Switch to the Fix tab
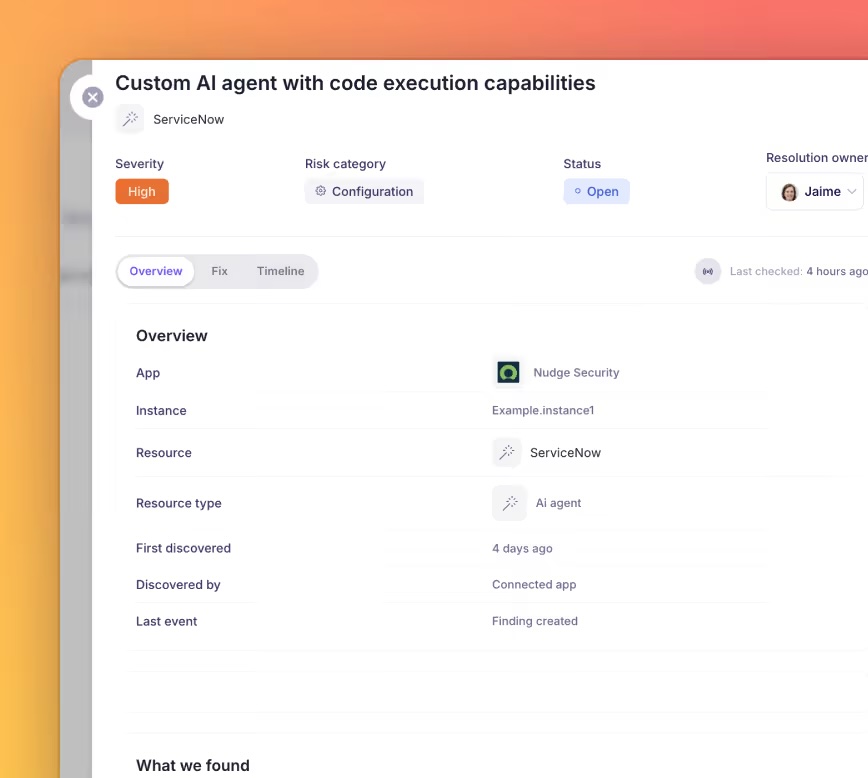868x778 pixels. pos(219,271)
